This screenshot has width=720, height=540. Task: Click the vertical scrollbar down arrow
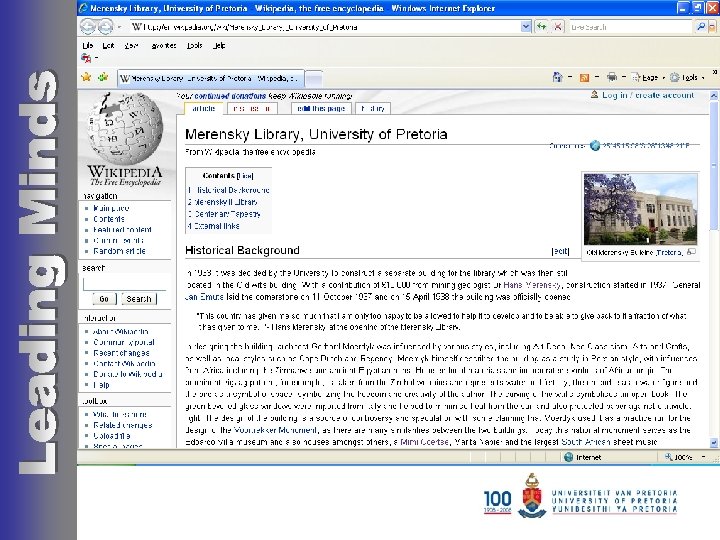pos(714,443)
